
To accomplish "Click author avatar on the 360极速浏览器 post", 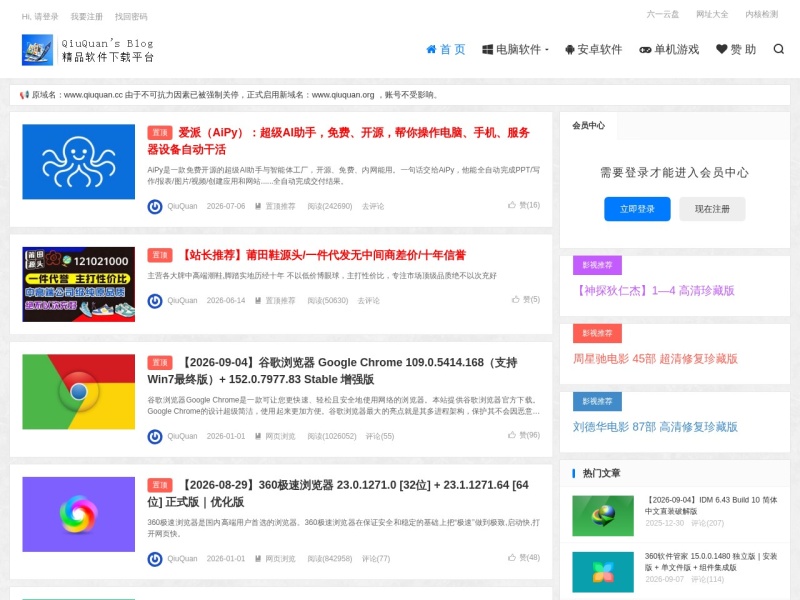I will 155,559.
